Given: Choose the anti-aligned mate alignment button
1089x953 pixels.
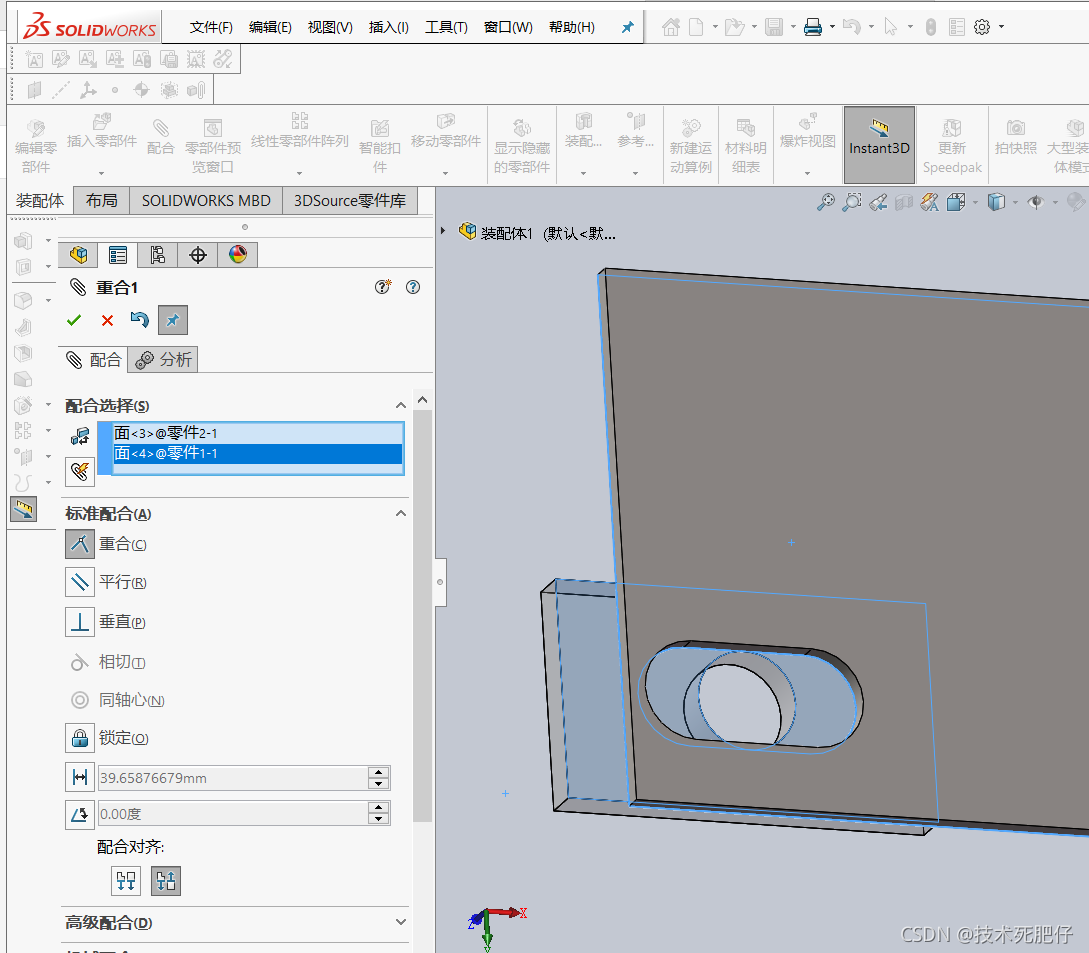Looking at the screenshot, I should click(166, 881).
